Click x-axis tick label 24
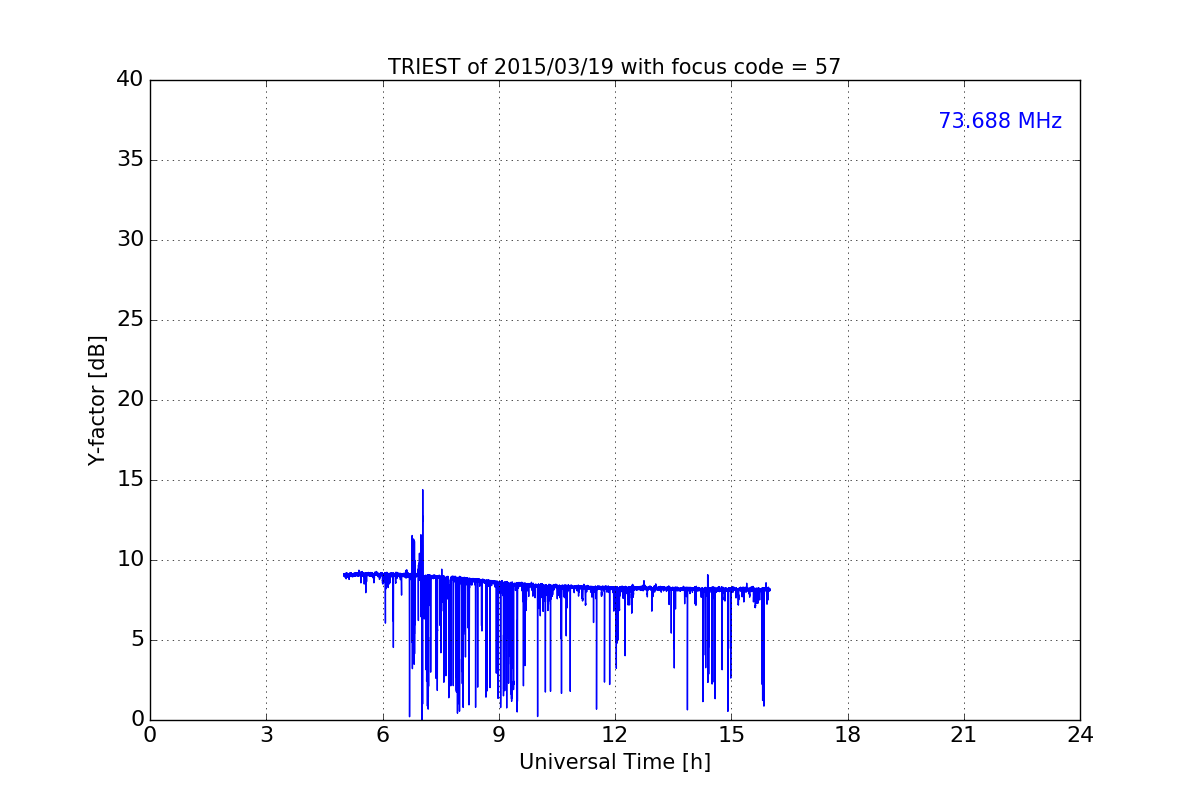 (x=1080, y=735)
